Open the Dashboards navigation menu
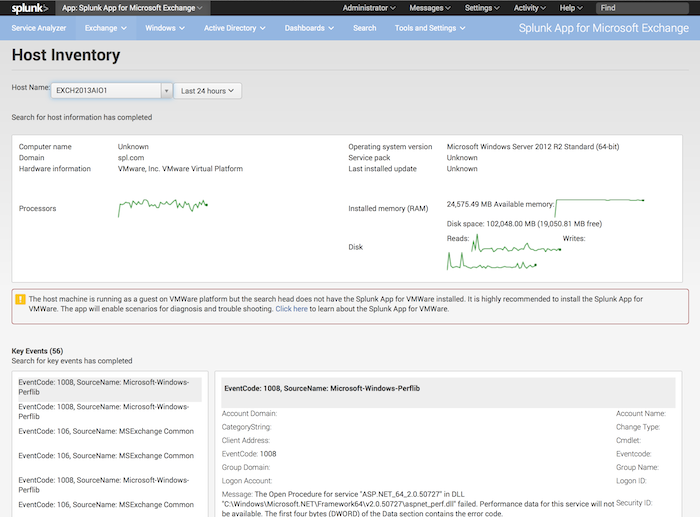Viewport: 700px width, 517px height. 309,28
